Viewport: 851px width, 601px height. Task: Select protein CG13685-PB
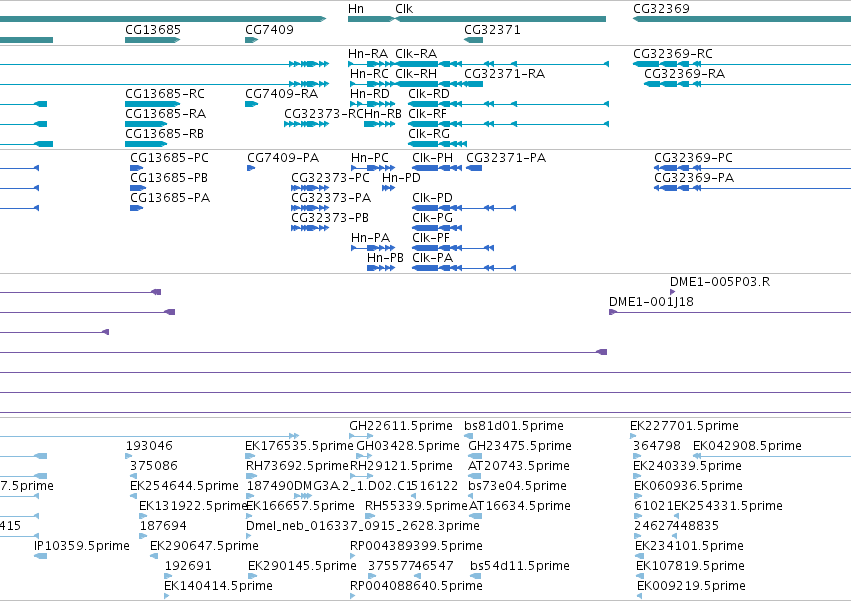pyautogui.click(x=138, y=188)
